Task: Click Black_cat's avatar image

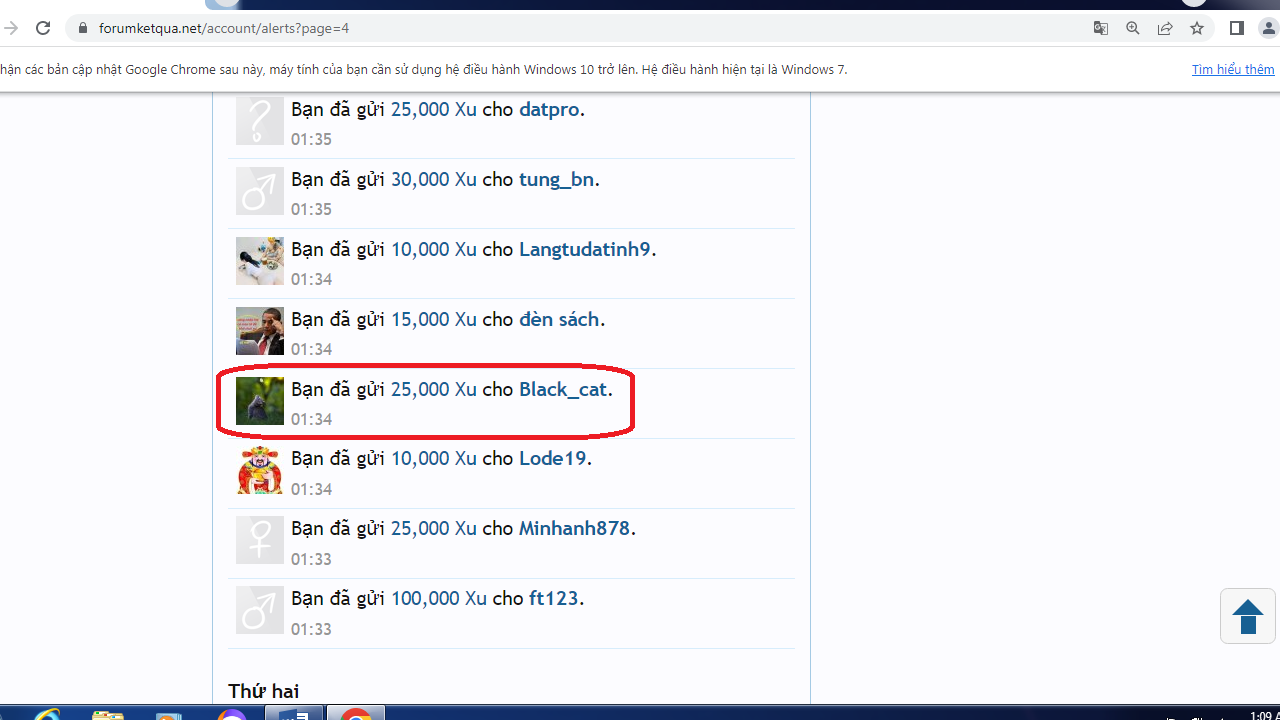Action: (x=259, y=400)
